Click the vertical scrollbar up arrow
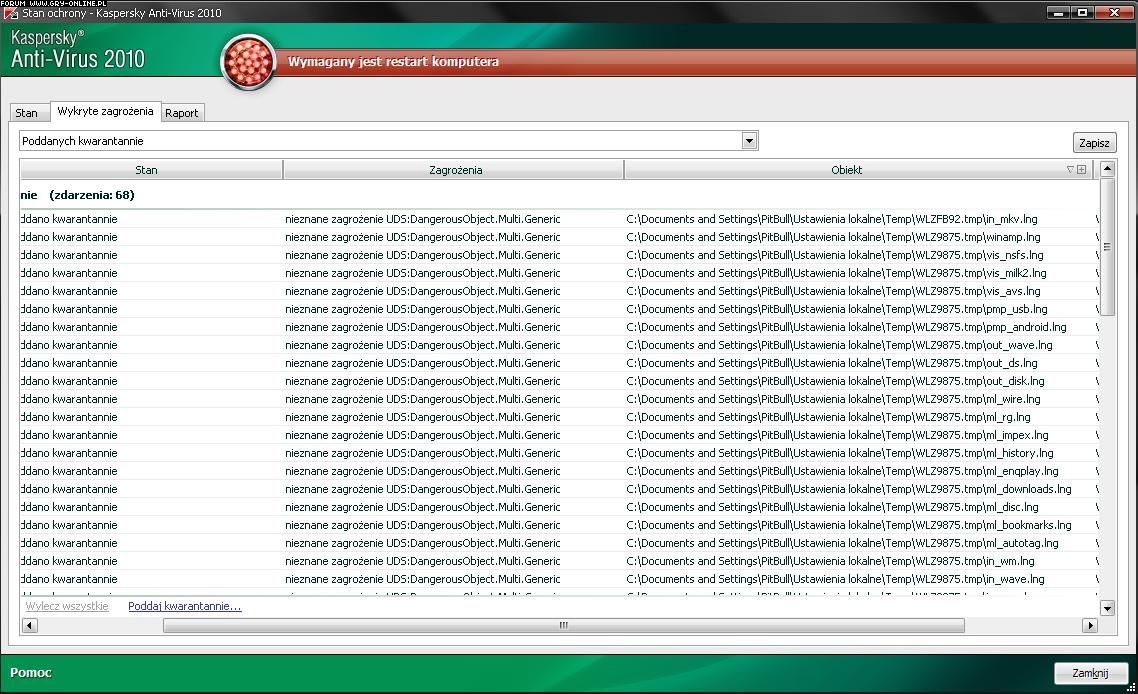Viewport: 1138px width, 694px height. click(x=1107, y=169)
